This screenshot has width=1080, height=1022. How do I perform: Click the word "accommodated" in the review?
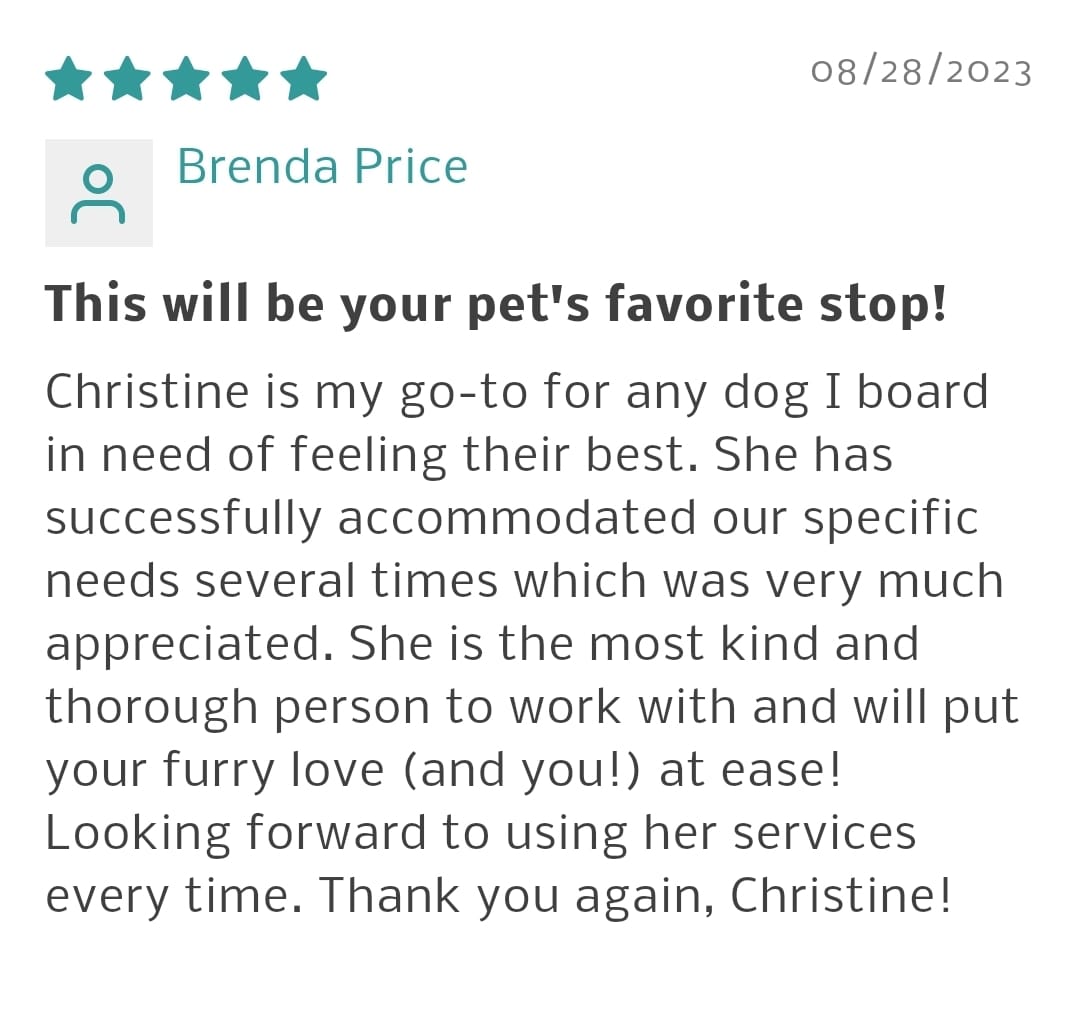click(x=516, y=518)
